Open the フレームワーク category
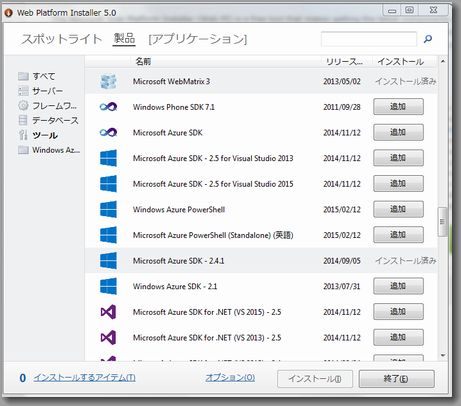Image resolution: width=461 pixels, height=406 pixels. click(x=47, y=106)
